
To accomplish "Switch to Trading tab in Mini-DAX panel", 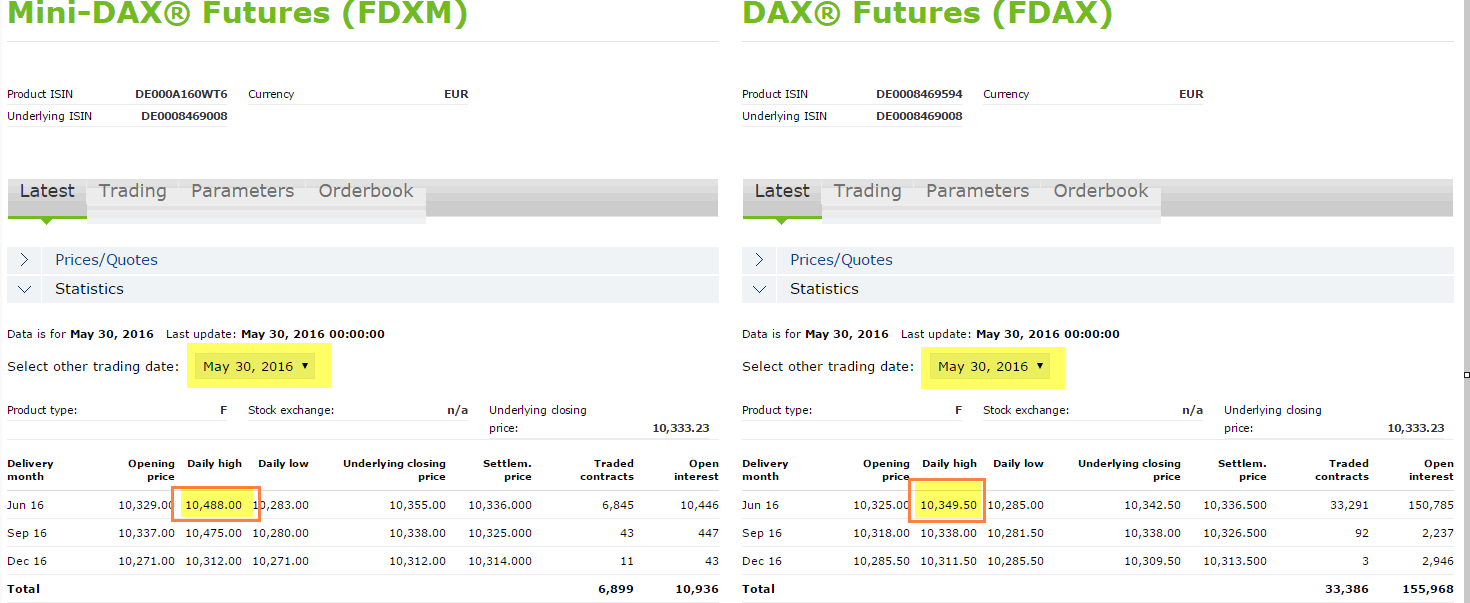I will 132,191.
